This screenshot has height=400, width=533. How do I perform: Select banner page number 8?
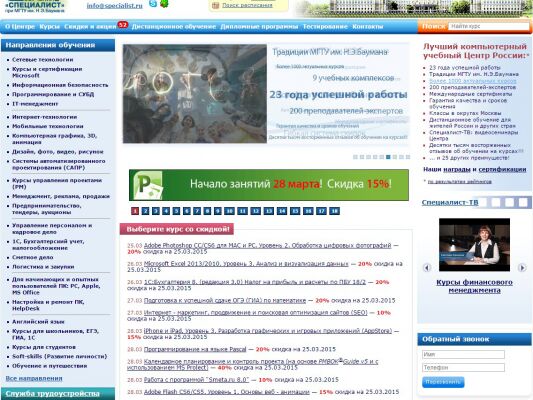(207, 211)
